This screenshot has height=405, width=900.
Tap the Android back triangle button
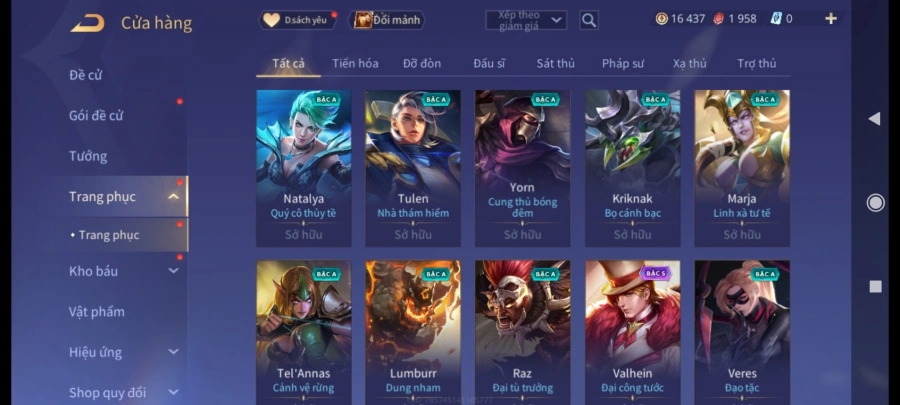point(874,119)
